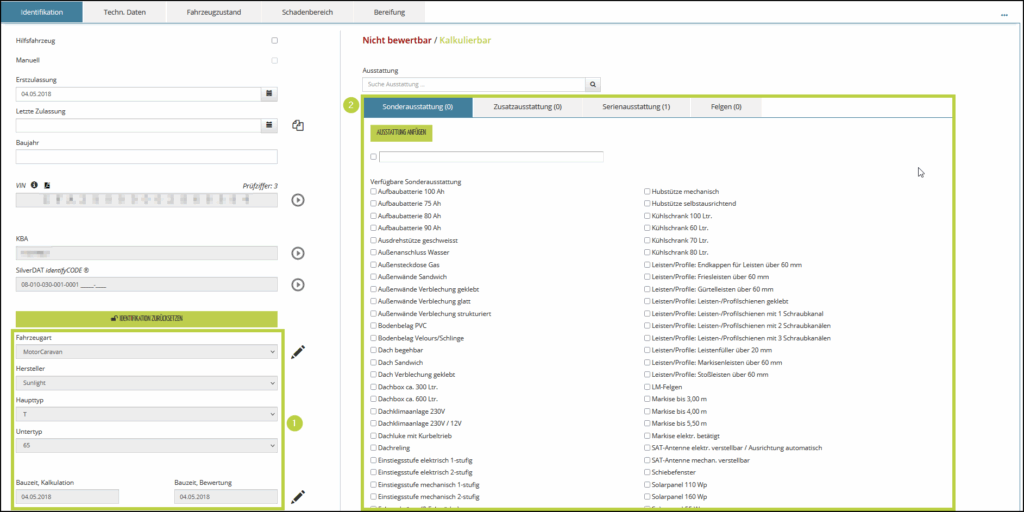1024x512 pixels.
Task: Tick the Kühlschrank 100 Ltr. checkbox
Action: coord(646,216)
